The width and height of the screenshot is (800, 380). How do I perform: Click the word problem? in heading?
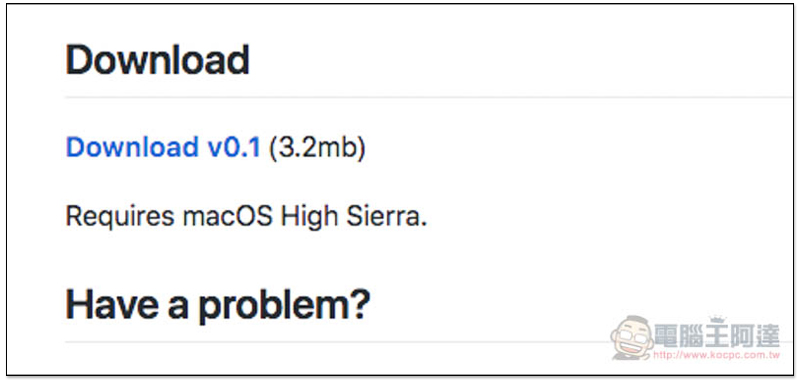point(284,307)
